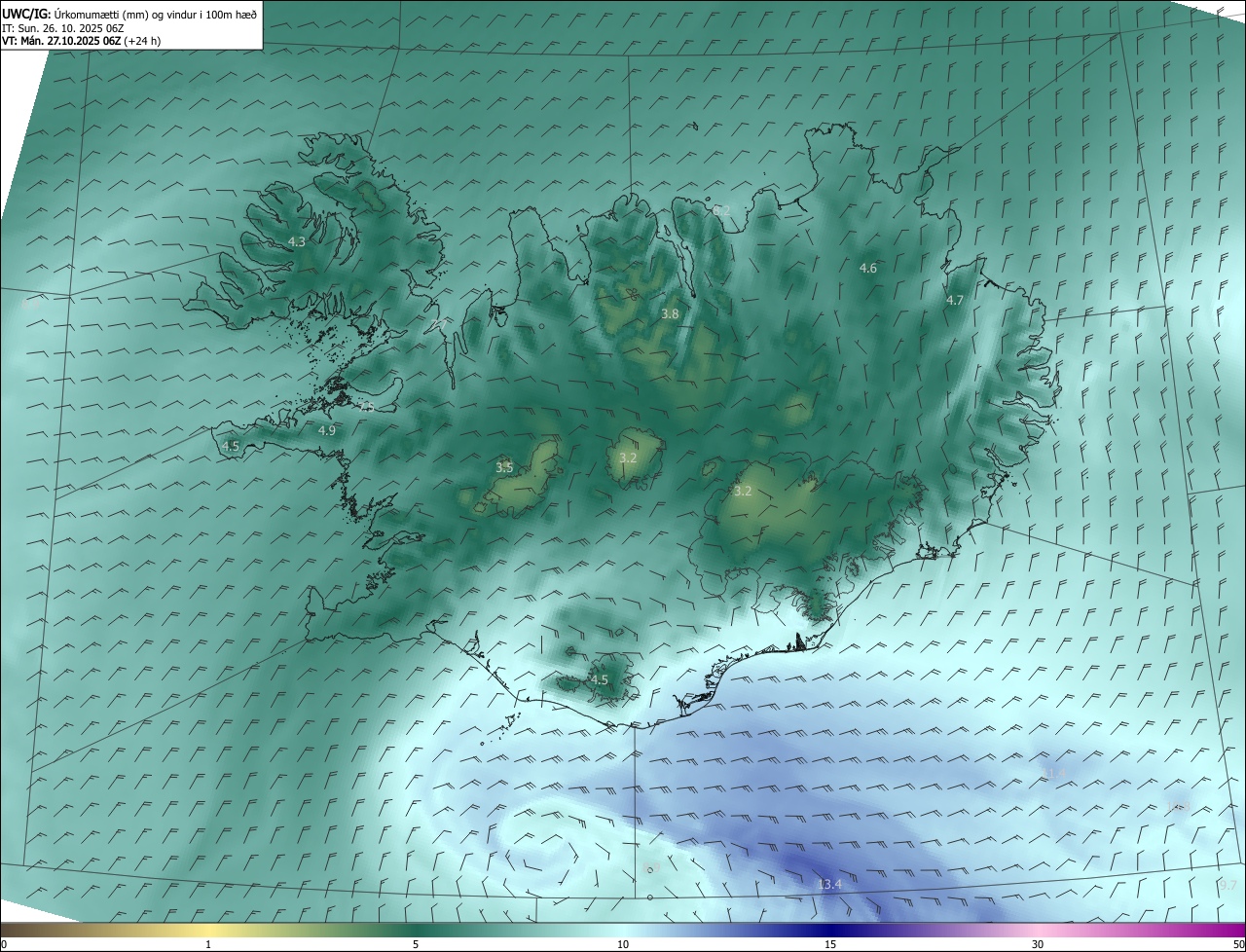Image resolution: width=1246 pixels, height=952 pixels.
Task: Click the colour scale tick labelled 0
Action: pyautogui.click(x=3, y=944)
